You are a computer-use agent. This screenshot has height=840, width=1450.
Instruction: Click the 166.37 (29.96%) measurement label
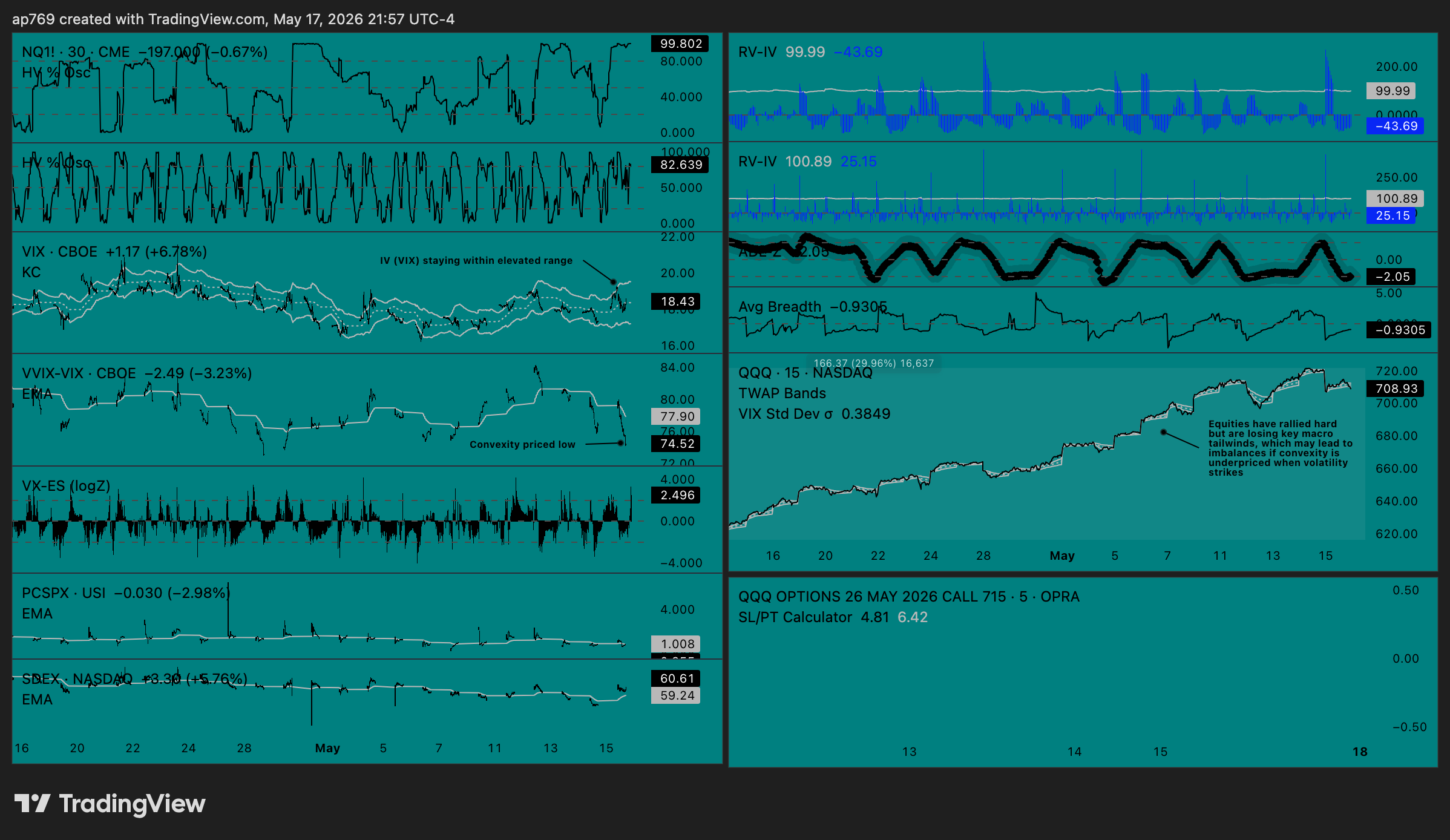click(874, 363)
